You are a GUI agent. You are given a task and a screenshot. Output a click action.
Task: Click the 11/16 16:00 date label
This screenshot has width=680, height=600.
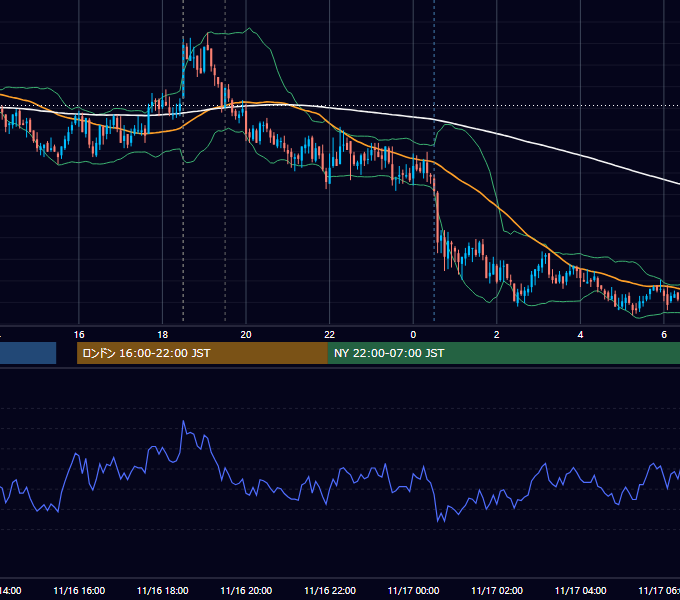(x=79, y=590)
